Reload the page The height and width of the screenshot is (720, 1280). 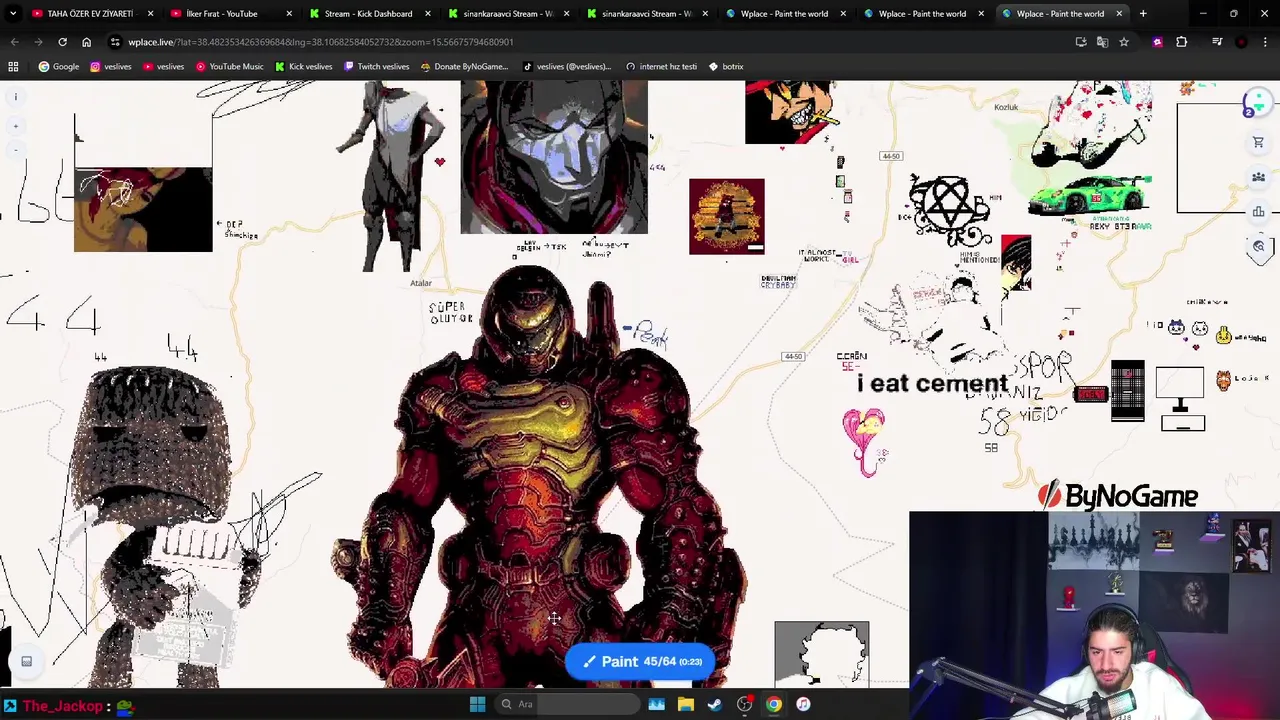(62, 42)
